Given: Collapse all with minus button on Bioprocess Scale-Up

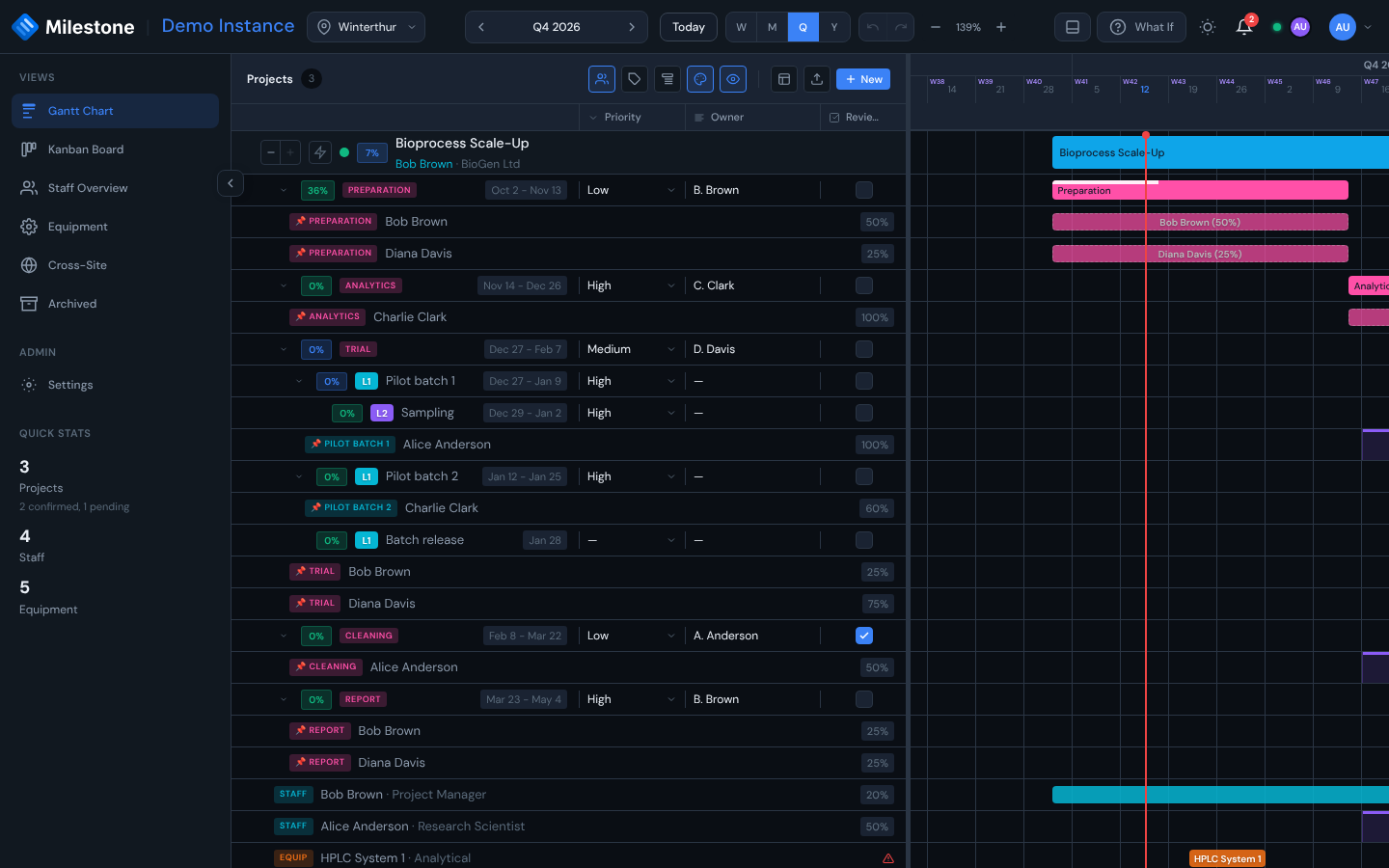Looking at the screenshot, I should 271,152.
